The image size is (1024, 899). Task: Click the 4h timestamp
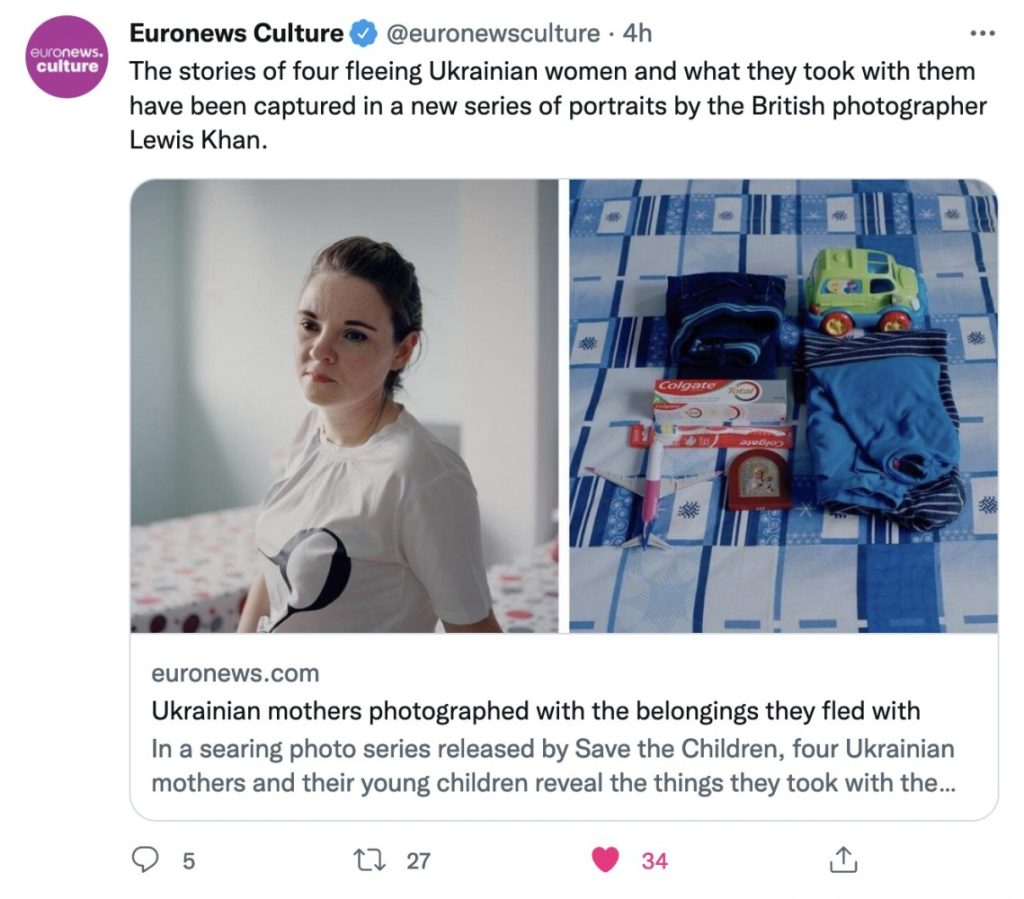coord(637,33)
